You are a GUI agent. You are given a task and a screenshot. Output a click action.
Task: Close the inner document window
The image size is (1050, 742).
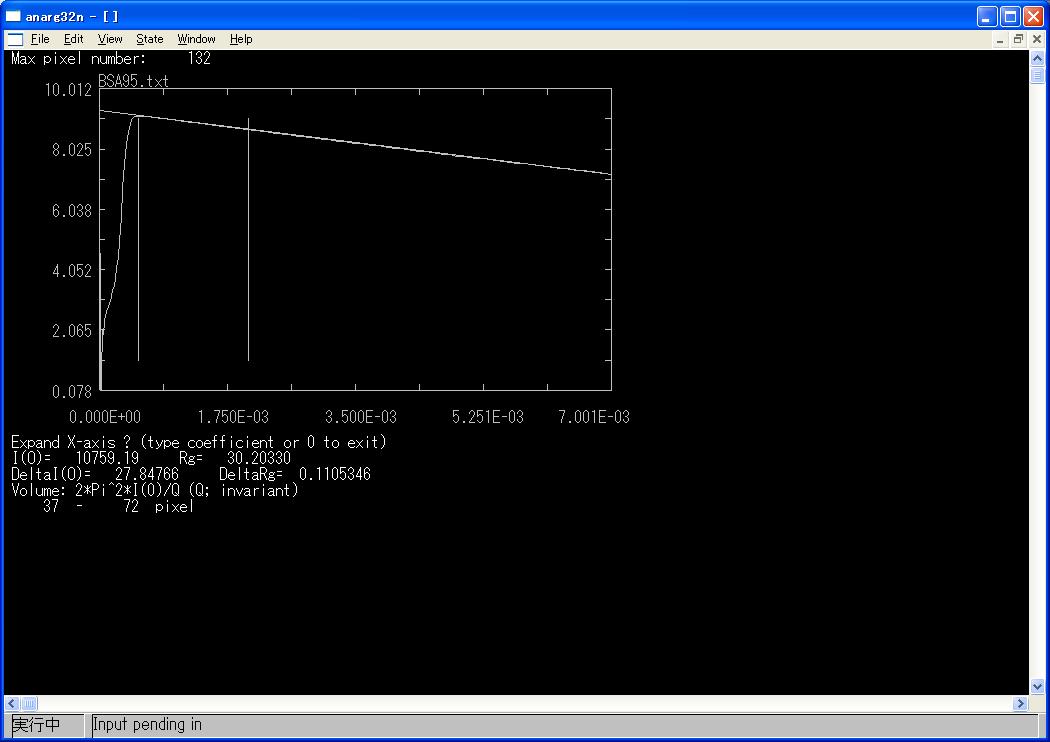(1037, 40)
